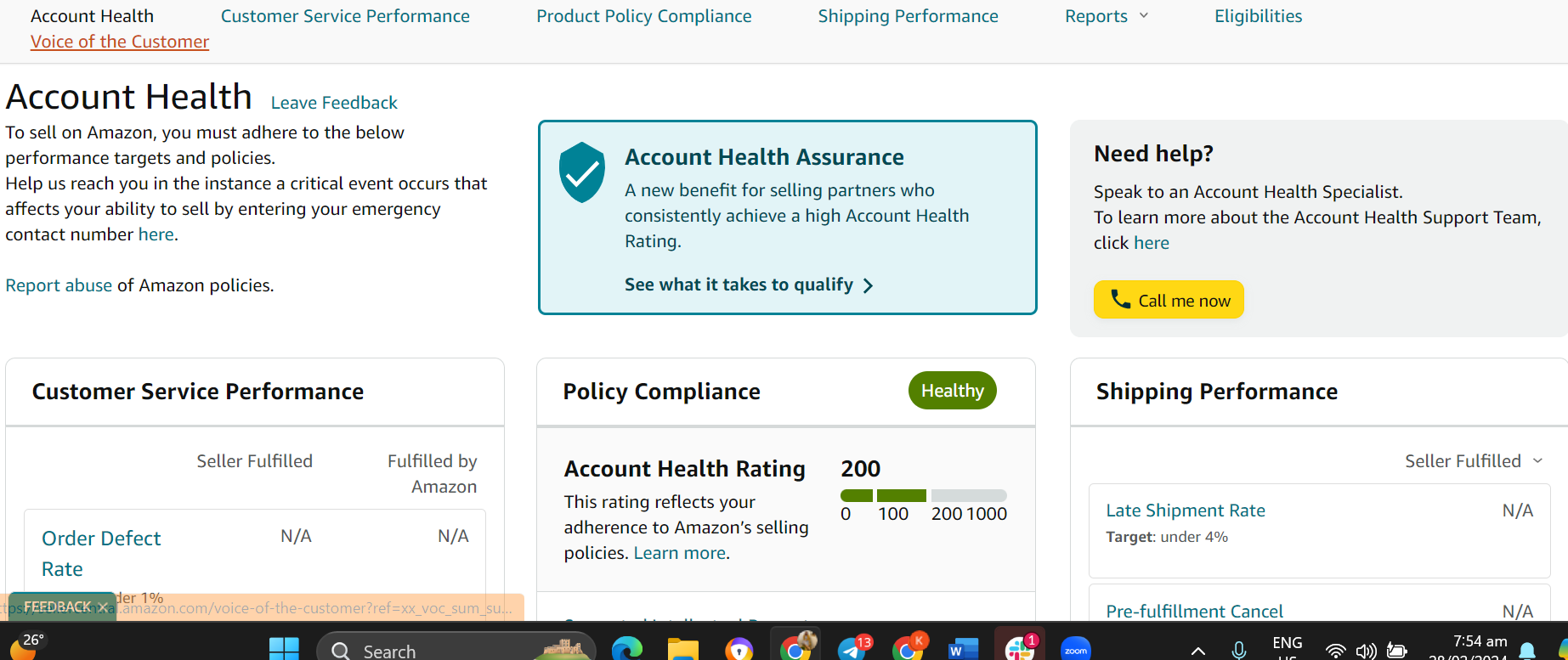Screen dimensions: 1568x660
Task: Click the green Healthy status badge
Action: pyautogui.click(x=953, y=391)
